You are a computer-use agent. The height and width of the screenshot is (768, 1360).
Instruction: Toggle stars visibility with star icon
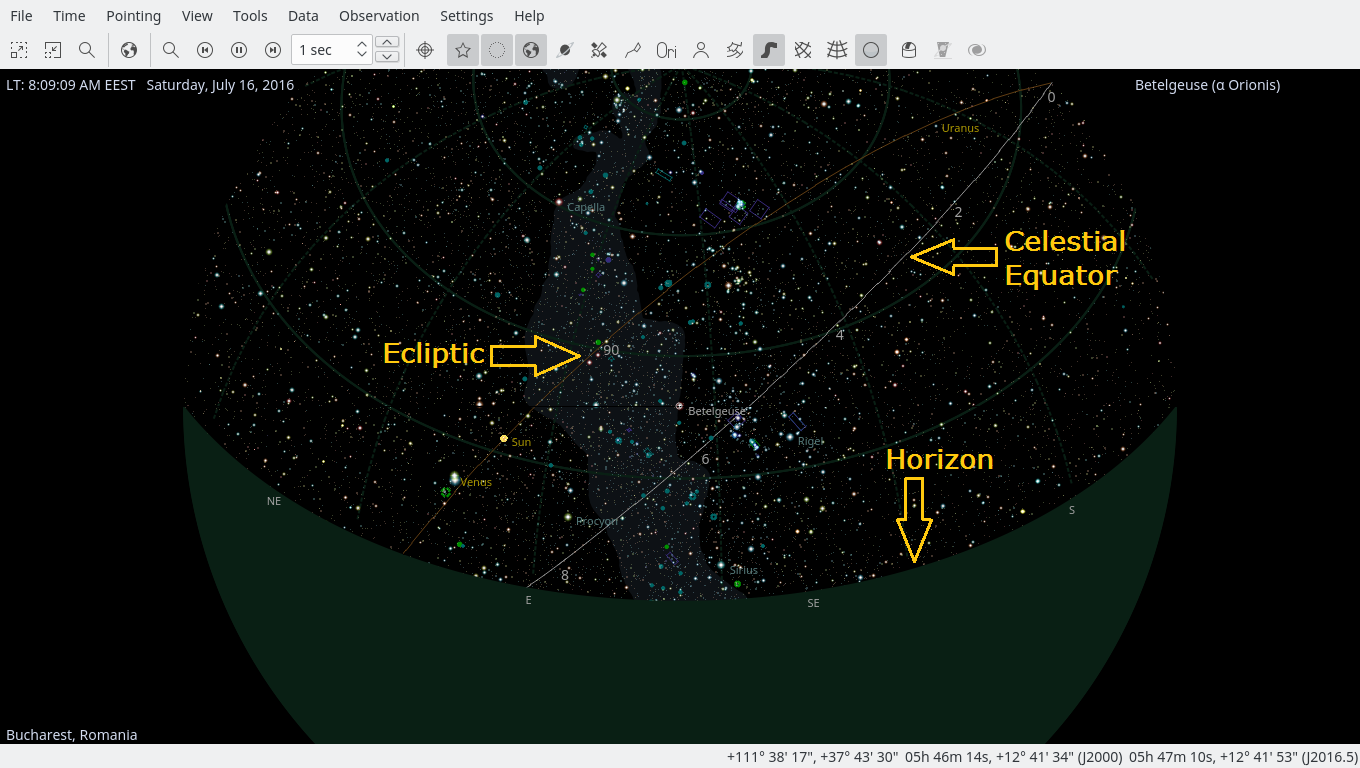pos(462,50)
